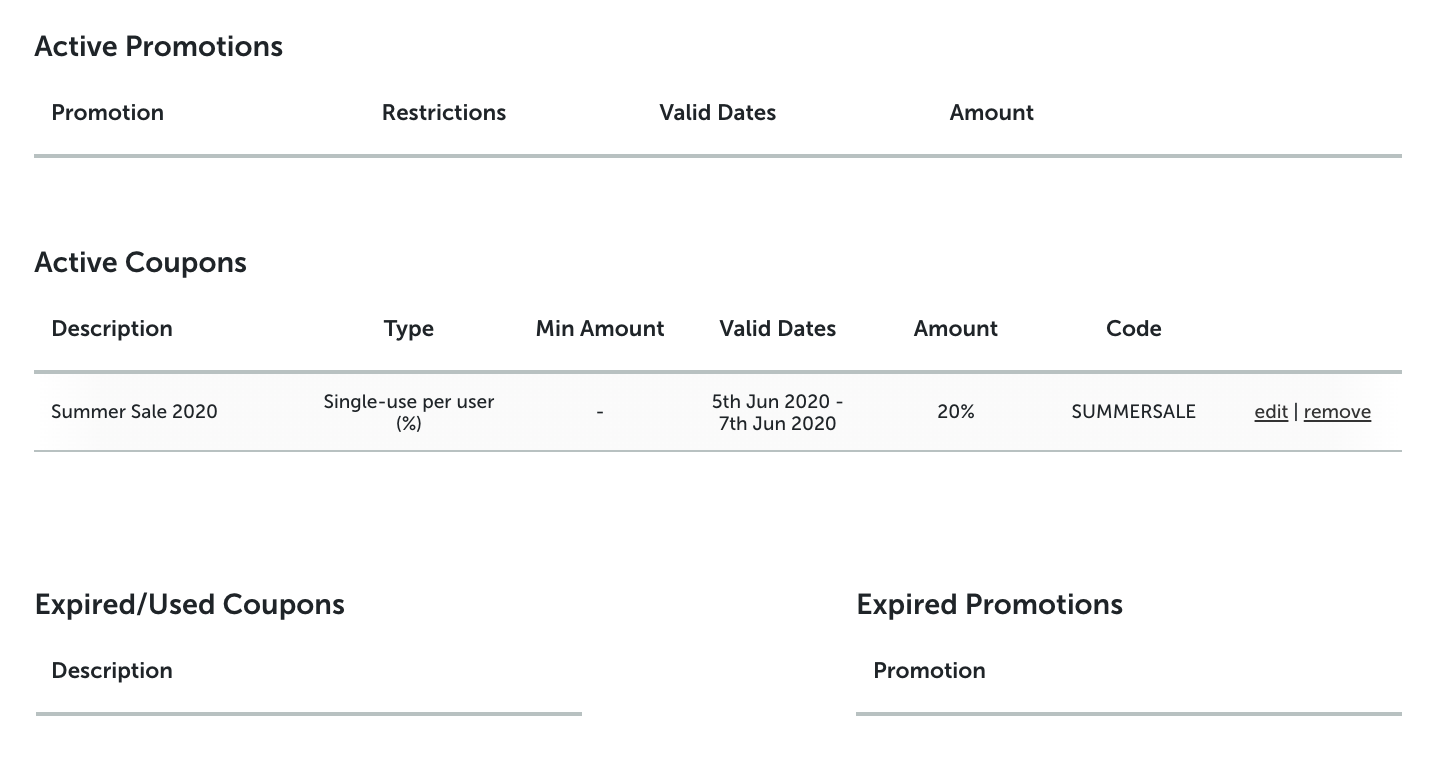Click Amount header in Active Promotions table
Image resolution: width=1444 pixels, height=772 pixels.
click(992, 113)
